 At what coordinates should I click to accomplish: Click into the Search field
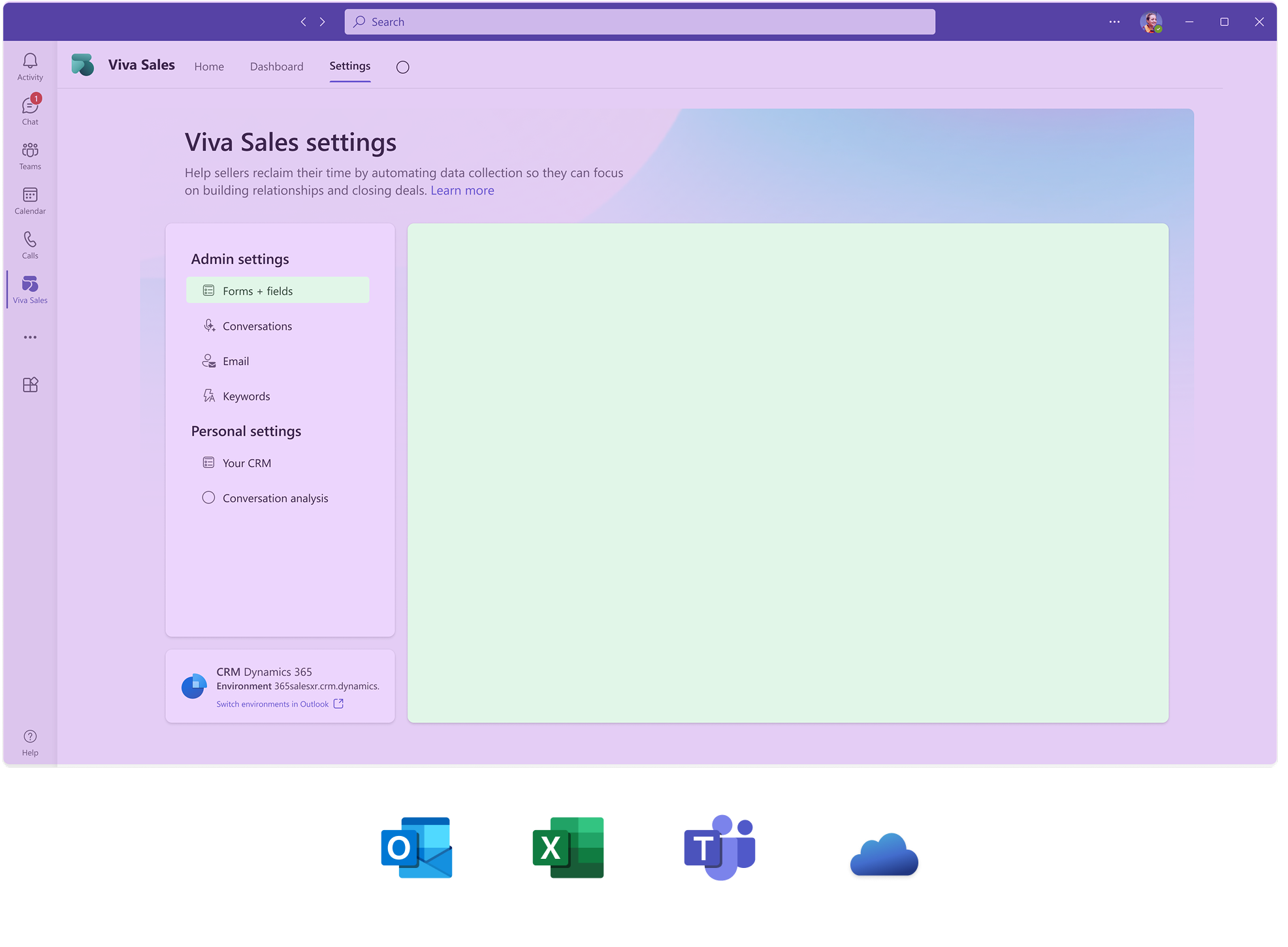(640, 22)
